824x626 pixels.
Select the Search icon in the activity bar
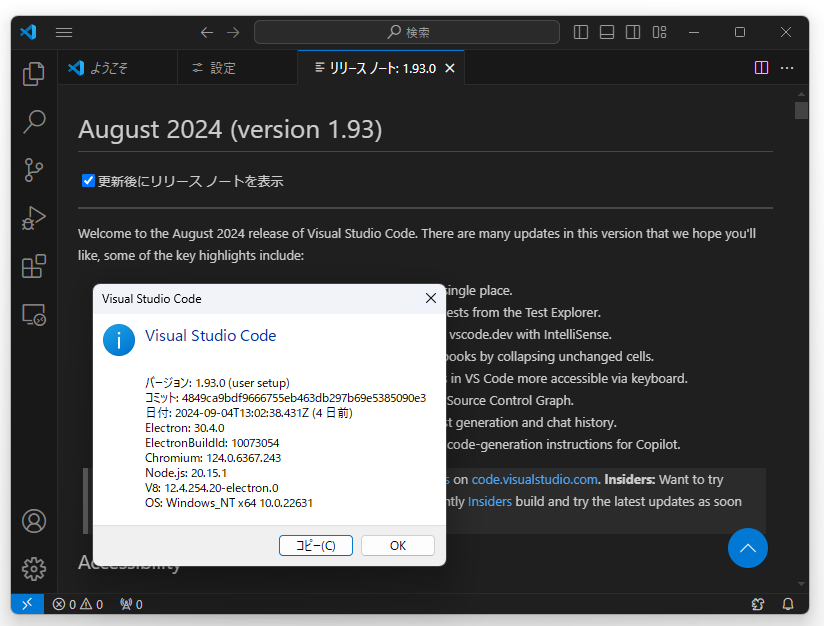[x=33, y=121]
